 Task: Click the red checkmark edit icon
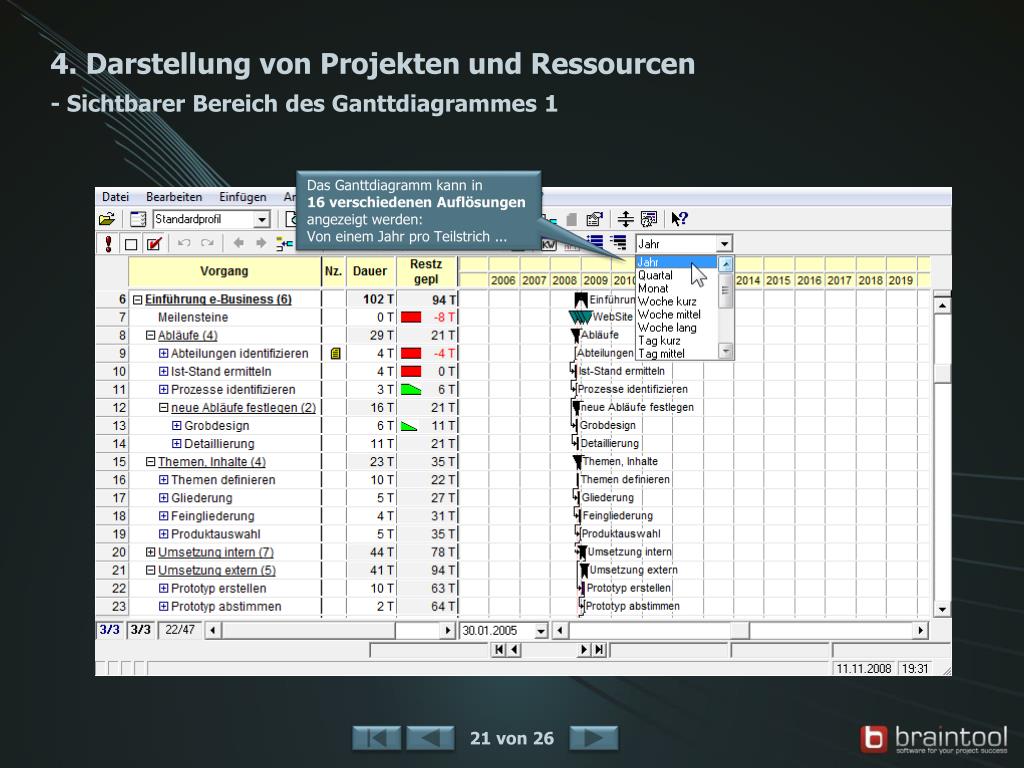click(154, 244)
